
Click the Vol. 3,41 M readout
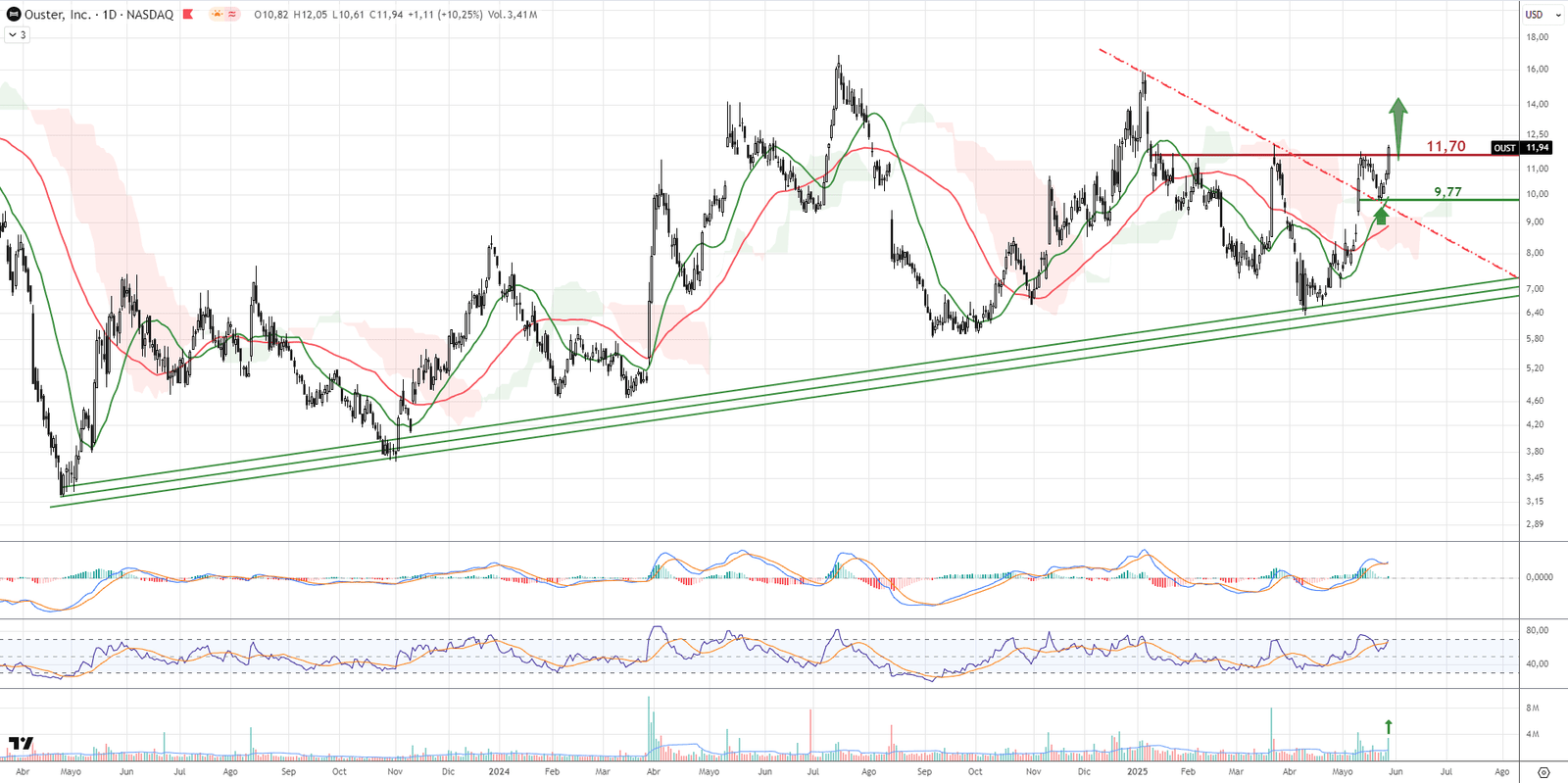[512, 15]
